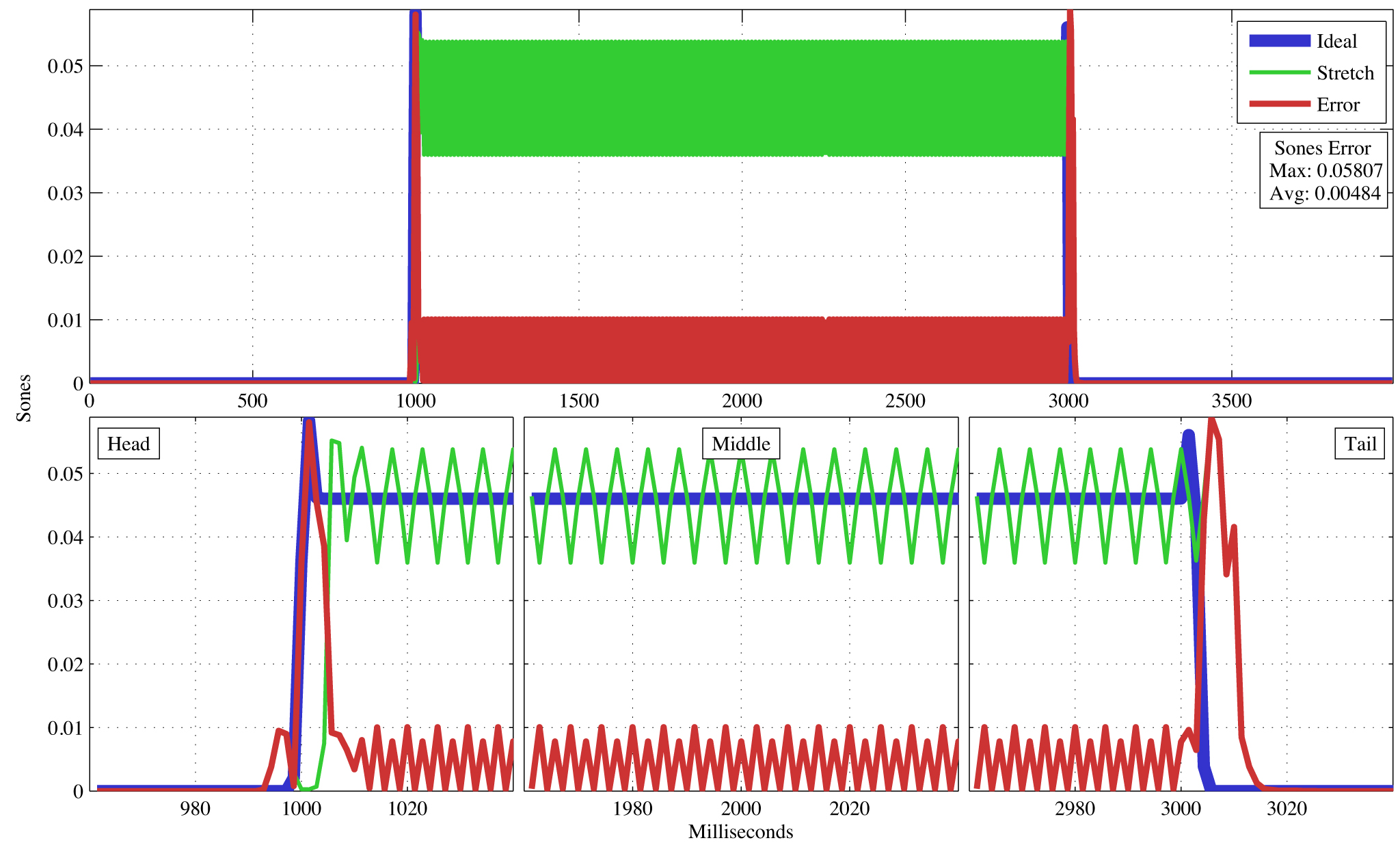Click the 2020 tick in Middle plot

(850, 809)
